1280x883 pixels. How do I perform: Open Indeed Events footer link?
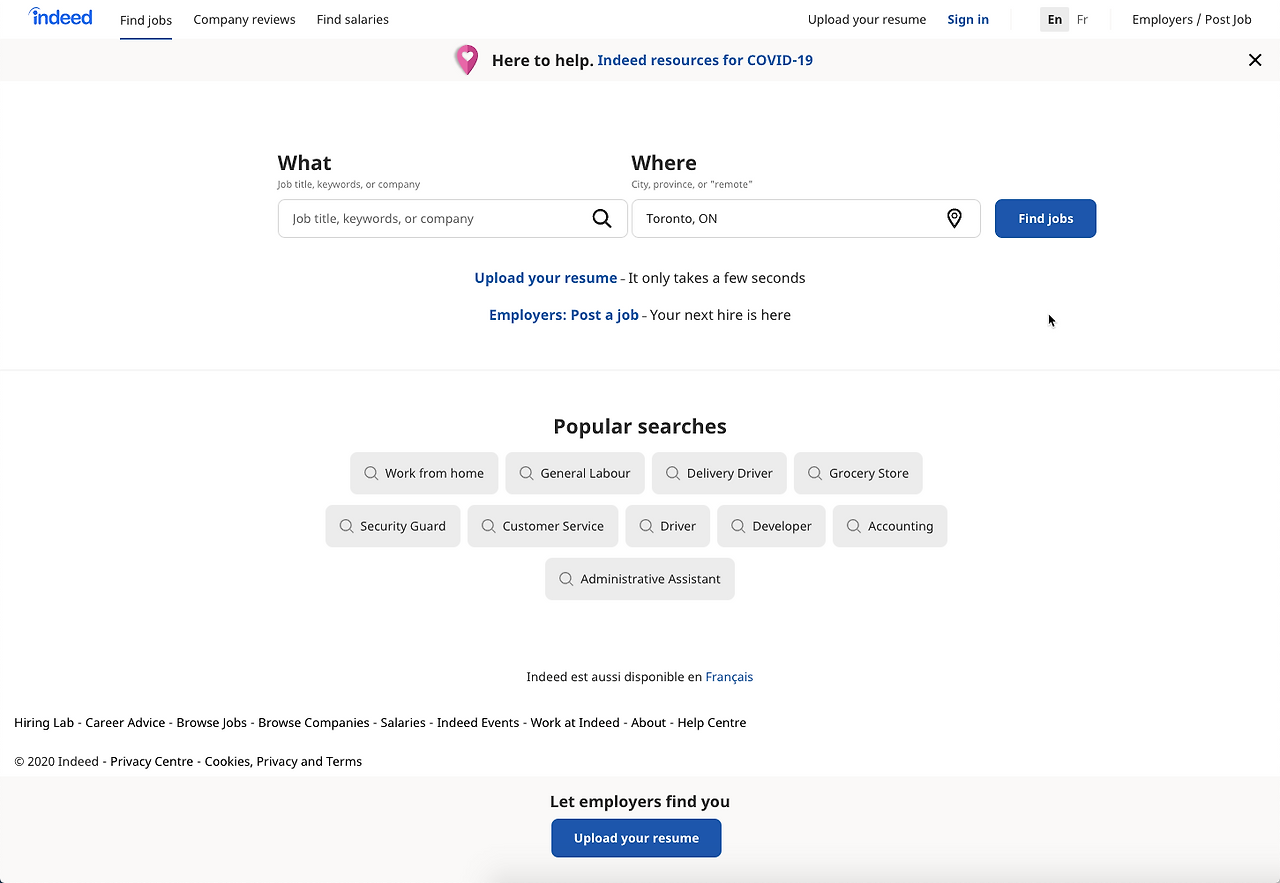478,723
